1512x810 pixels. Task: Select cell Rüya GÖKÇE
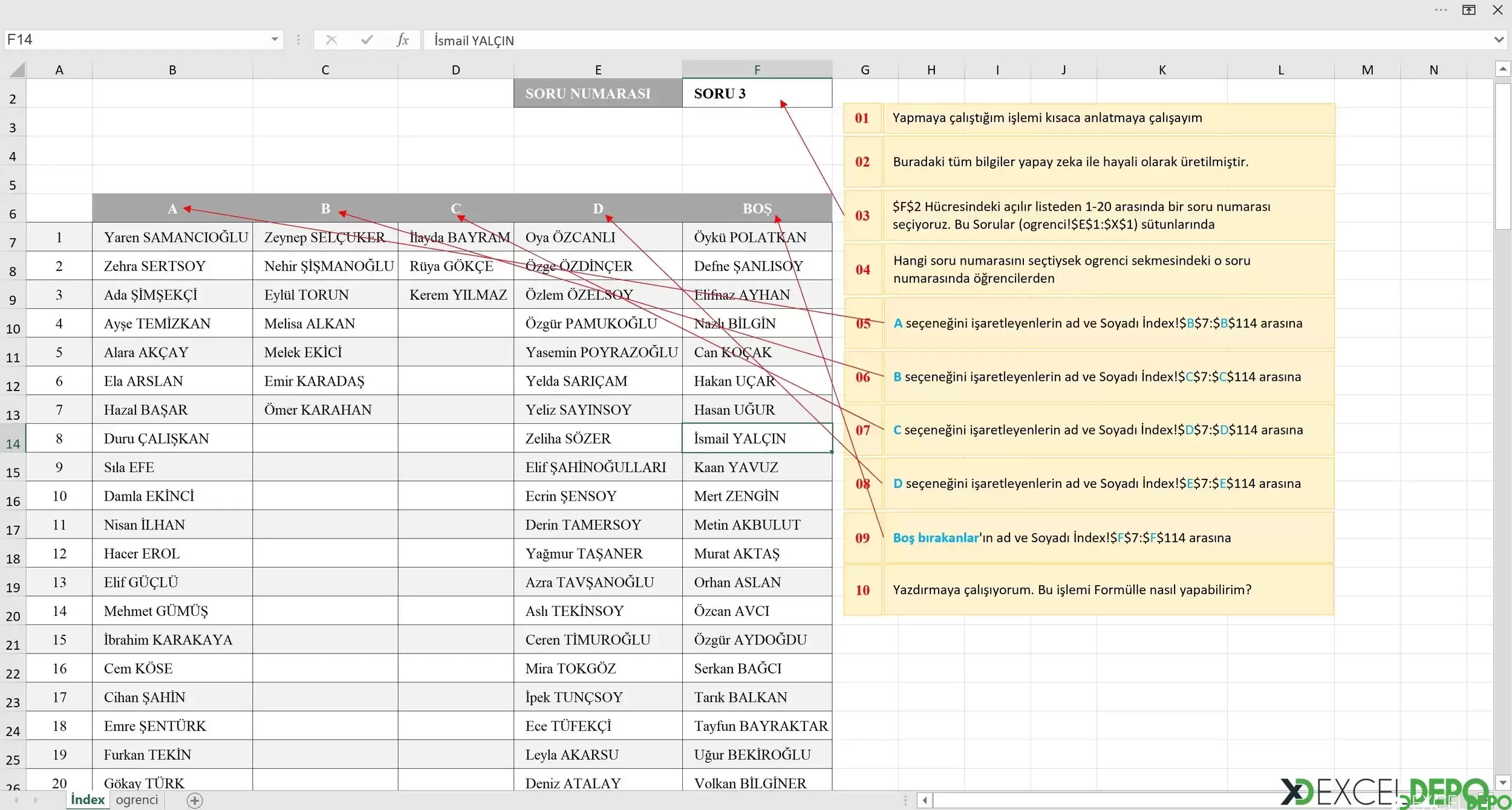(456, 266)
